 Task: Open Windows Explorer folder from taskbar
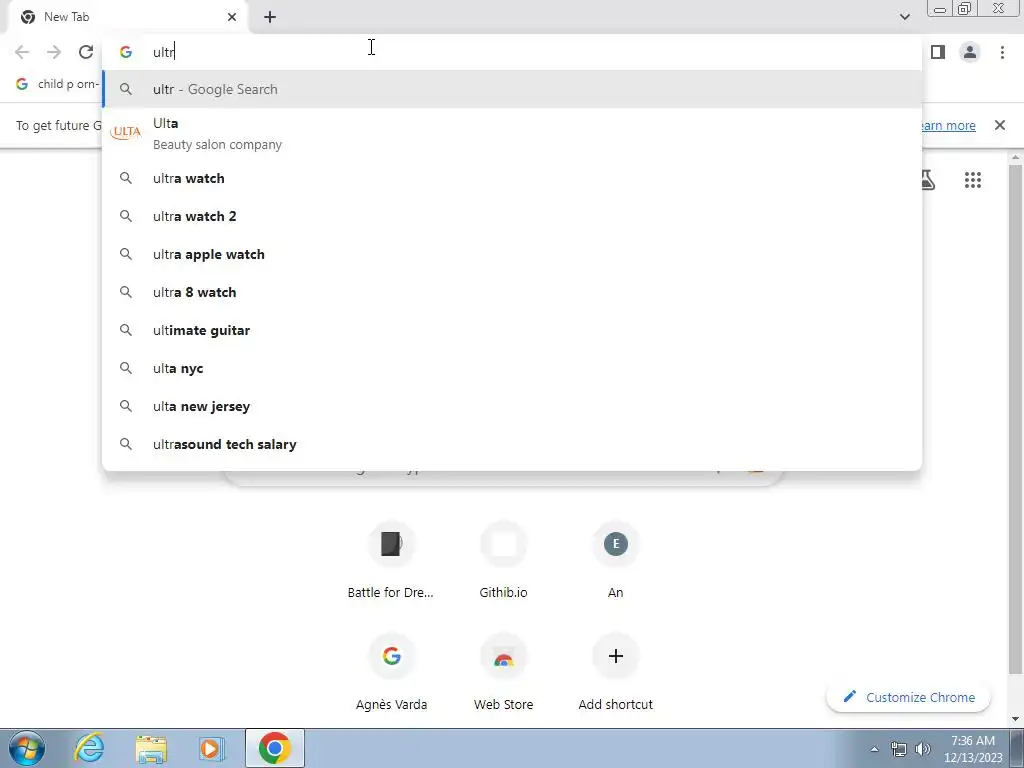(151, 748)
